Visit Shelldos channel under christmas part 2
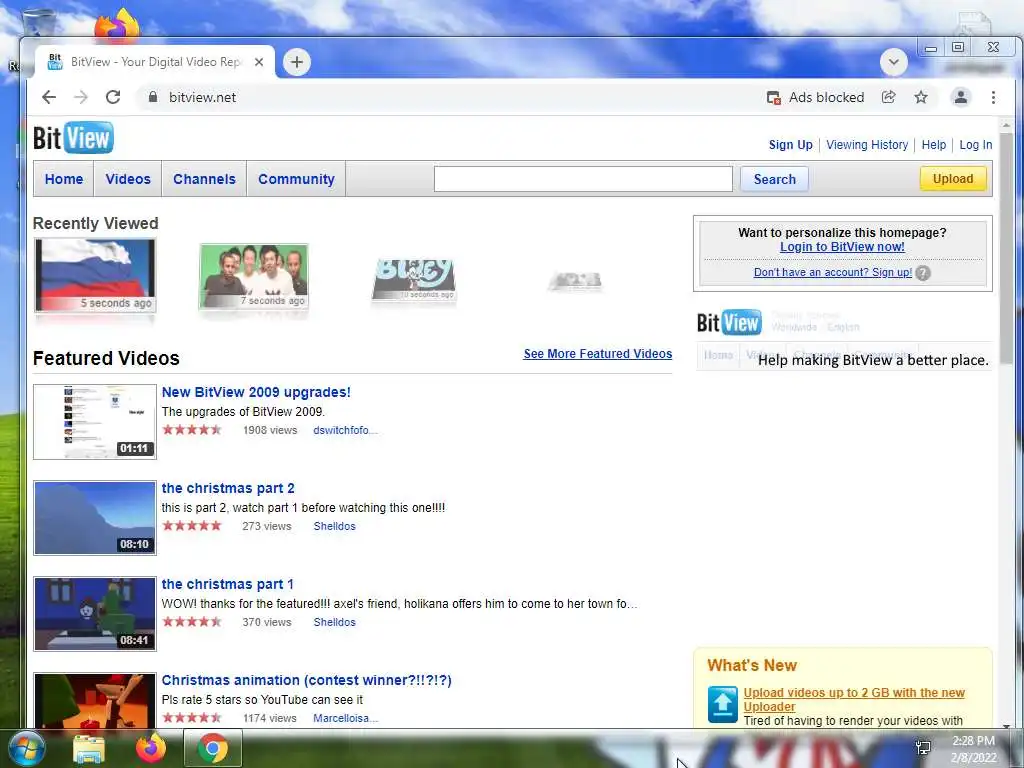 pos(334,526)
